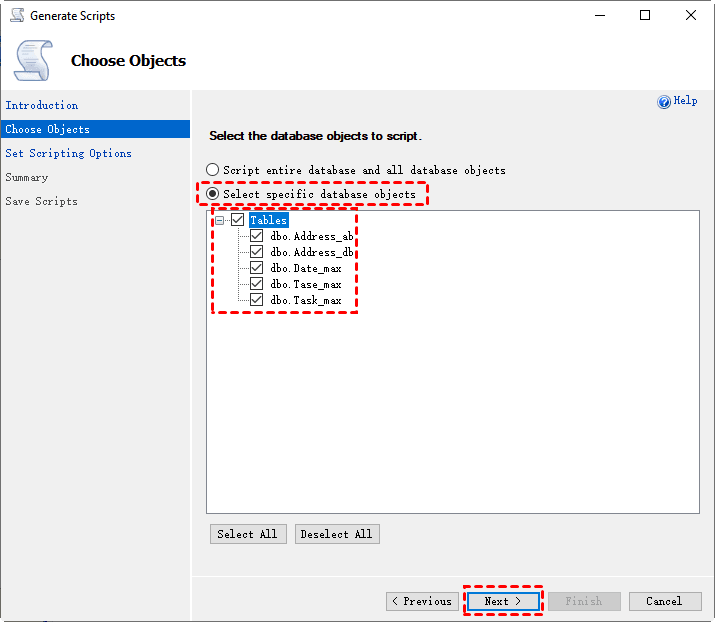Select 'Select specific database objects' radio button

(212, 194)
